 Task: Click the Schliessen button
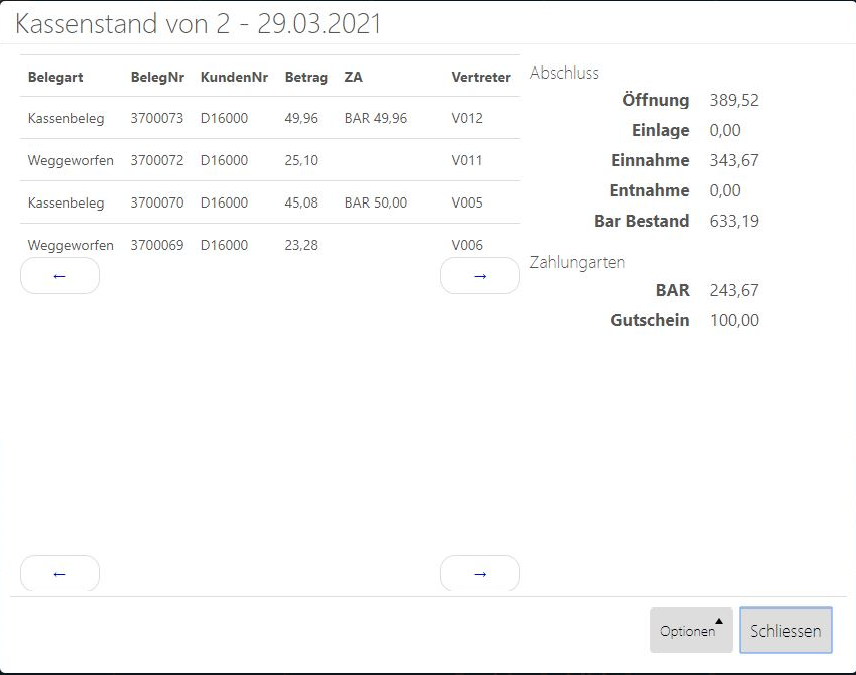click(x=786, y=631)
